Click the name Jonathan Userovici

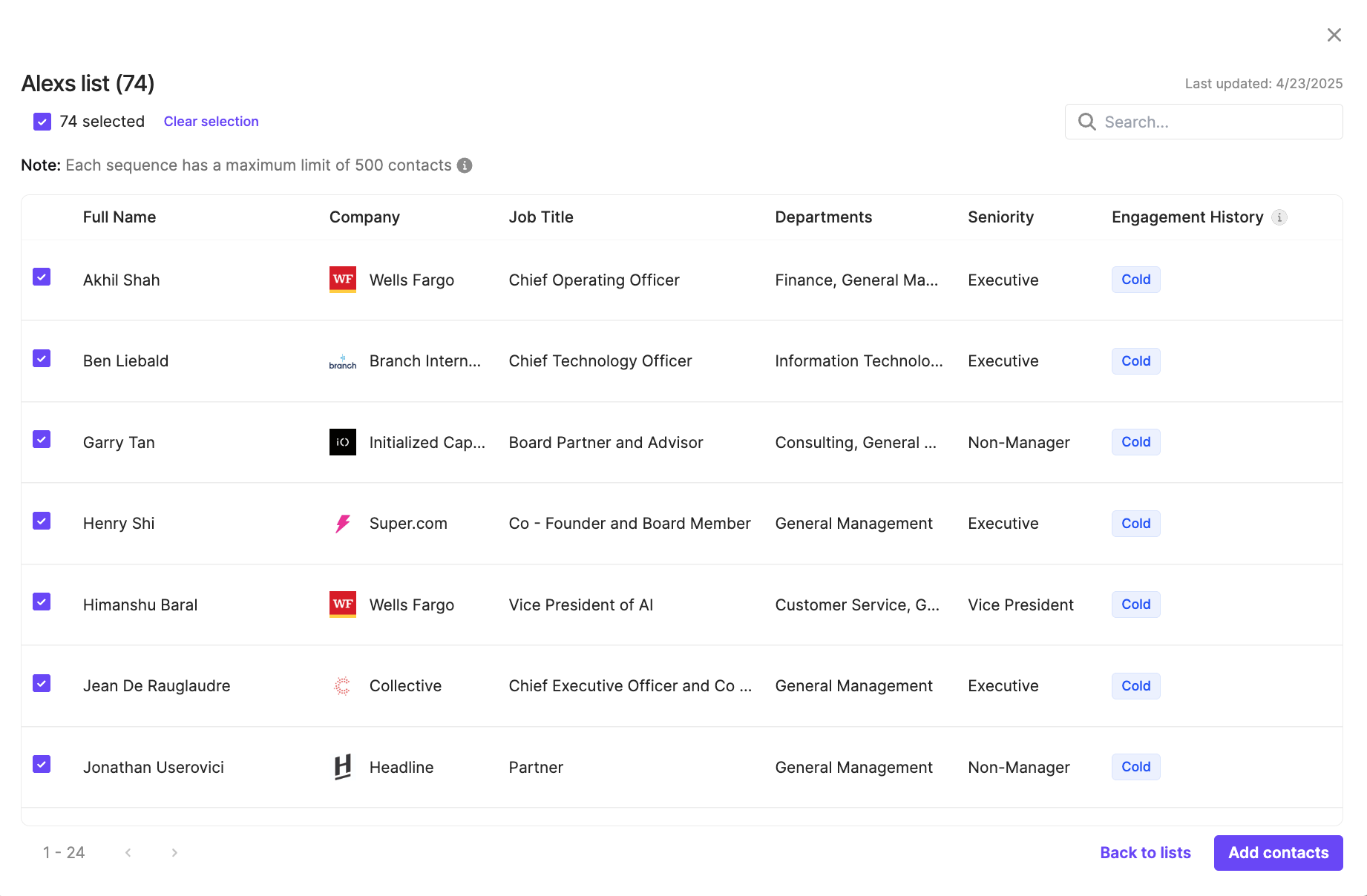pyautogui.click(x=154, y=768)
